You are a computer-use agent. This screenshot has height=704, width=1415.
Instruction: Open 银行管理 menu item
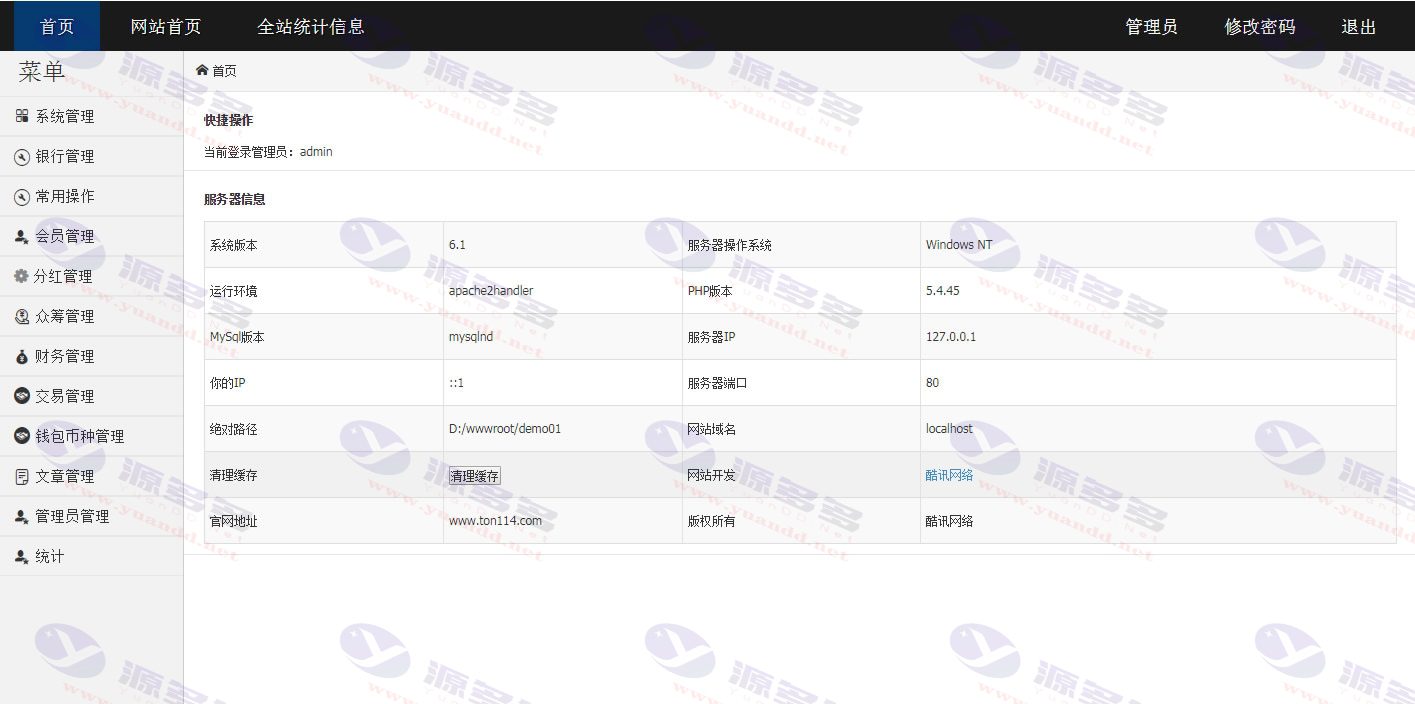point(91,156)
